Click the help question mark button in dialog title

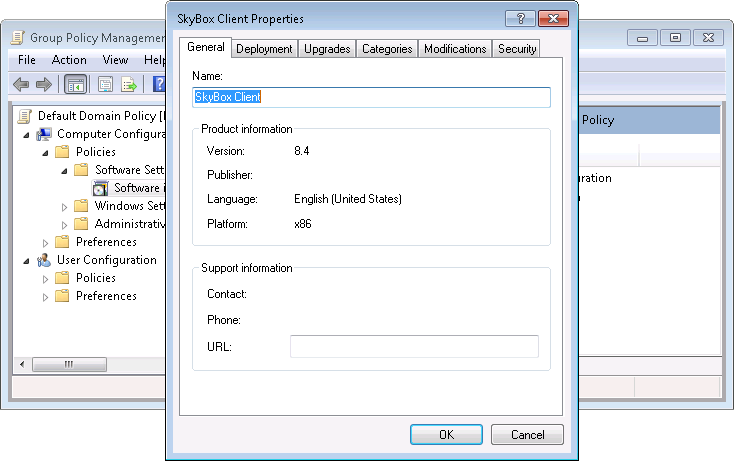(x=521, y=19)
